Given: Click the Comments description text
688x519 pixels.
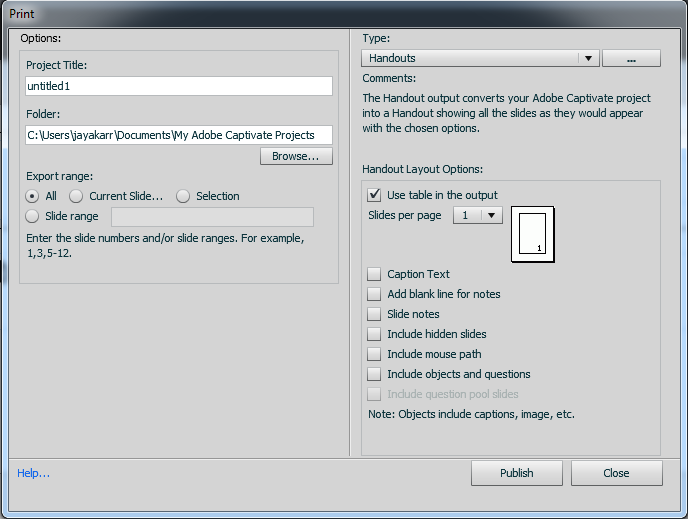Looking at the screenshot, I should [x=506, y=113].
